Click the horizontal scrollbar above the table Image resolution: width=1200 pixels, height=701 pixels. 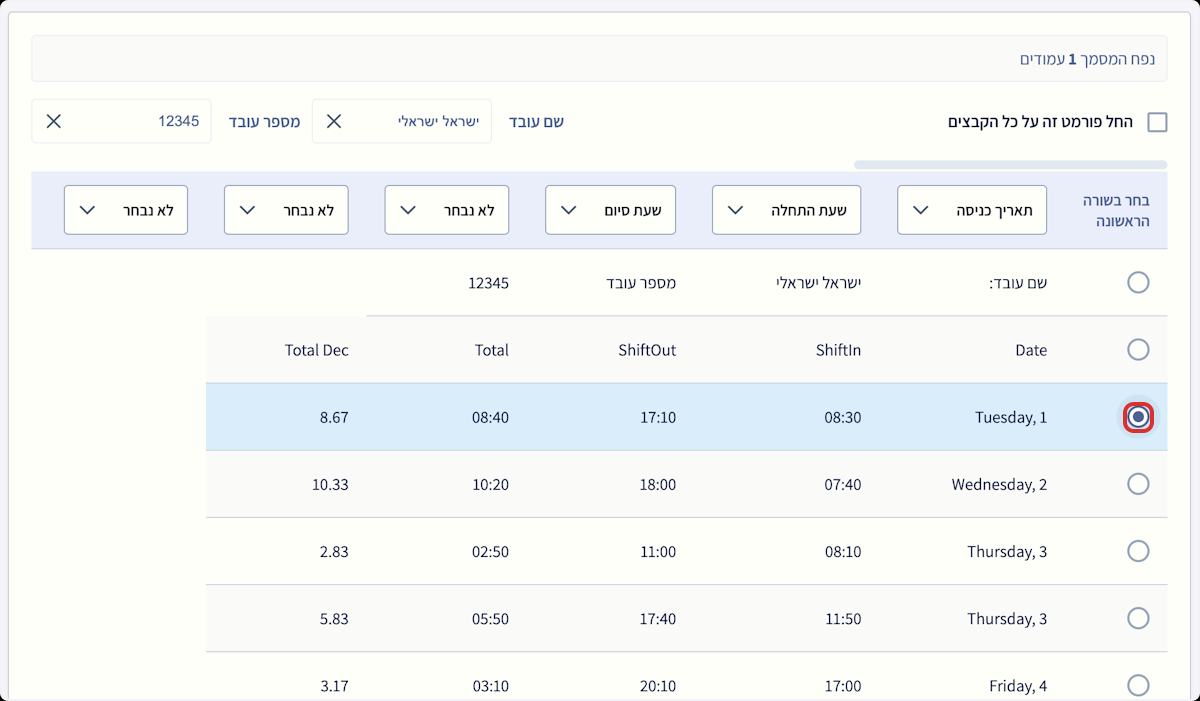[1010, 165]
